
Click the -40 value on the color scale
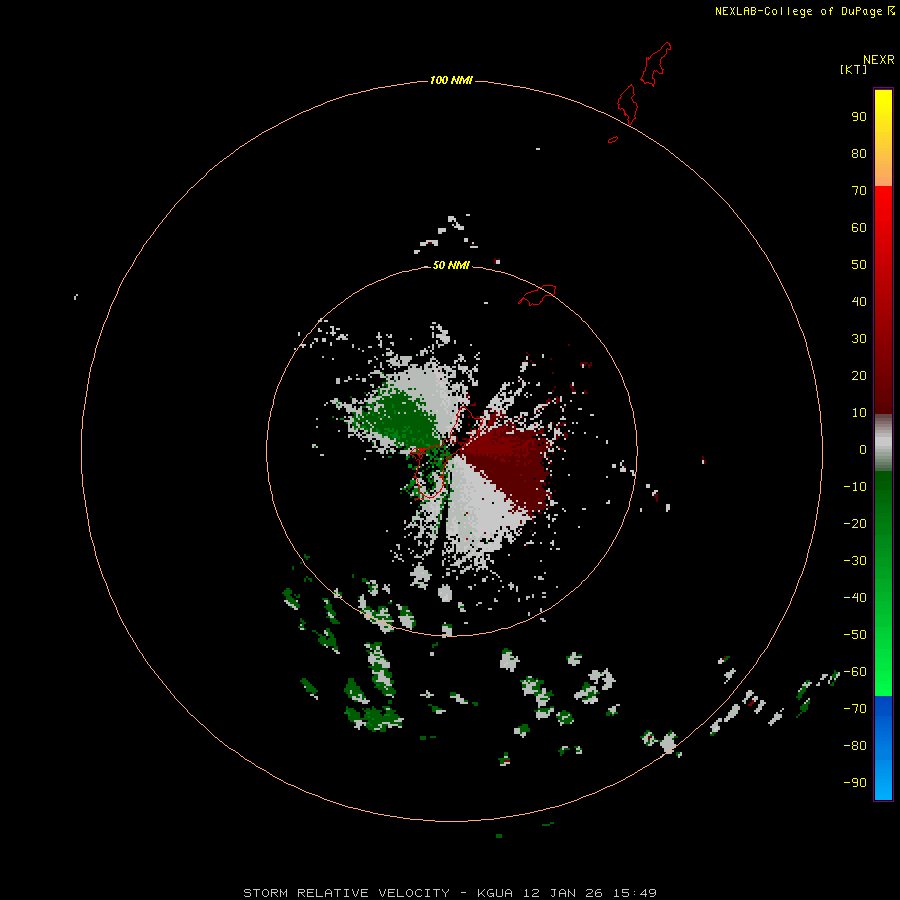(855, 598)
